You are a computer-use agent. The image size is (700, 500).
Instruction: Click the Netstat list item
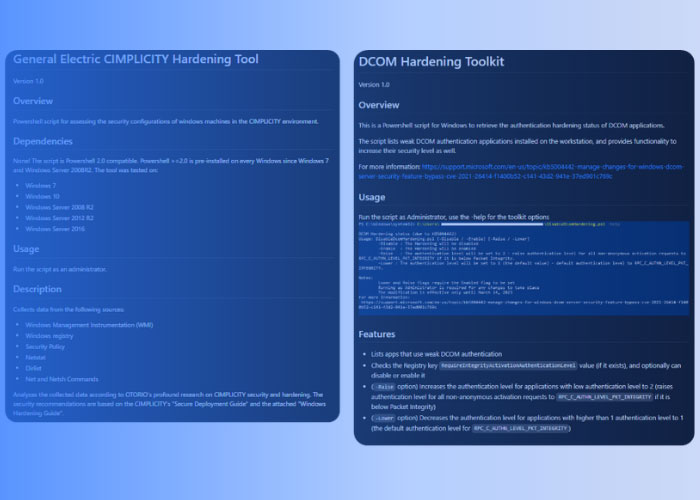pyautogui.click(x=35, y=357)
